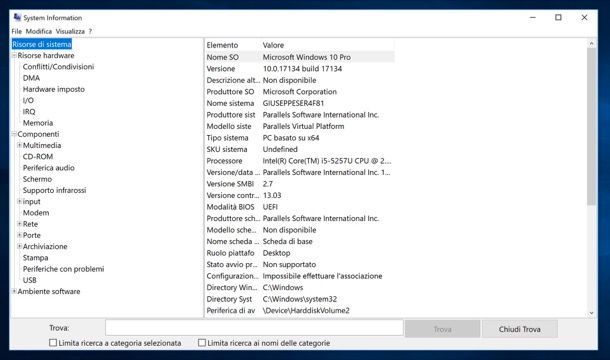The image size is (610, 360).
Task: Select USB in the tree
Action: [30, 280]
